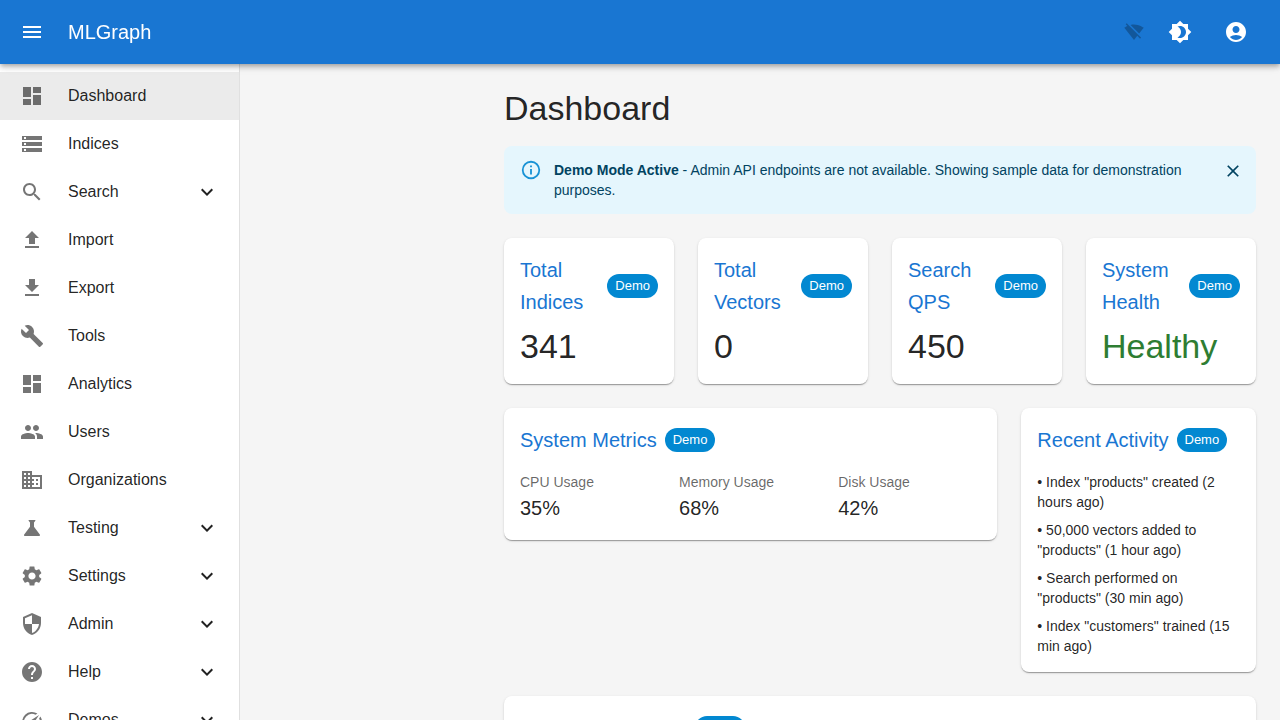The width and height of the screenshot is (1280, 720).
Task: Click the Users people icon
Action: click(x=32, y=431)
